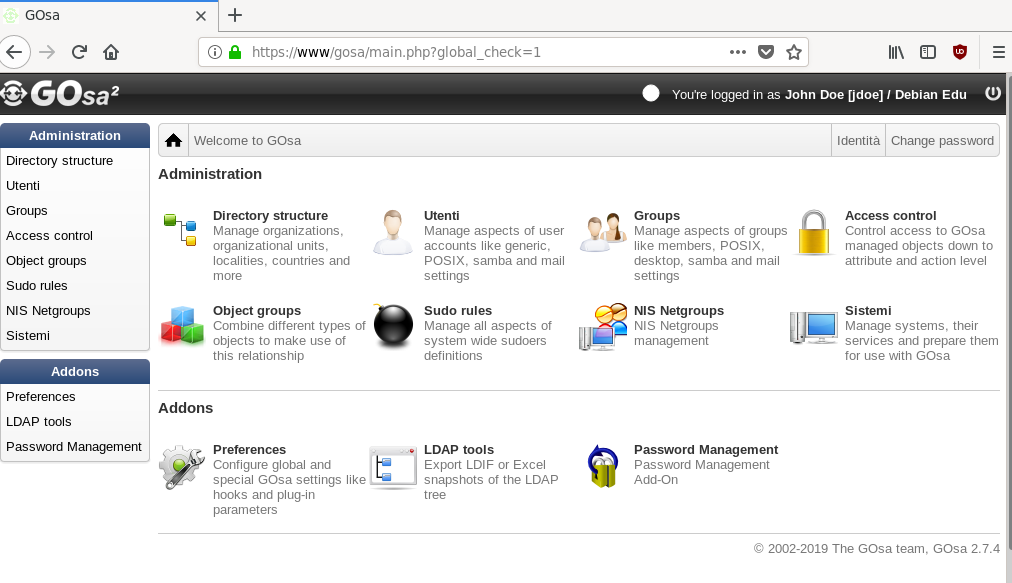Click the Change password button

coord(942,141)
